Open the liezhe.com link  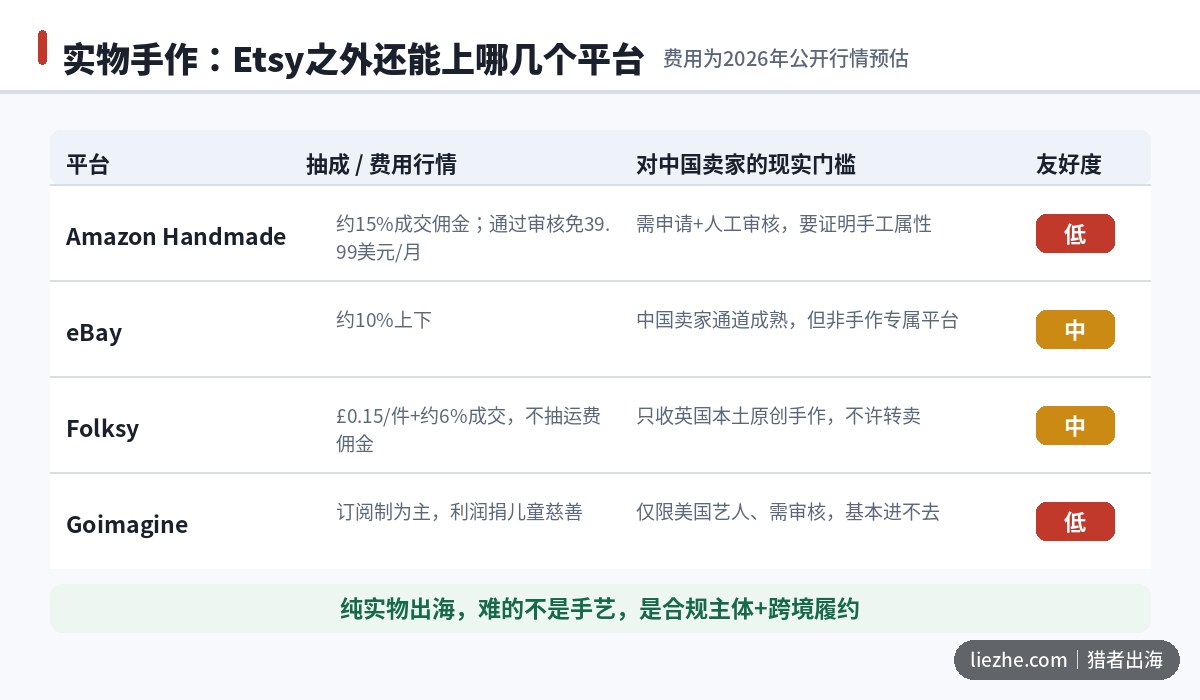1019,660
